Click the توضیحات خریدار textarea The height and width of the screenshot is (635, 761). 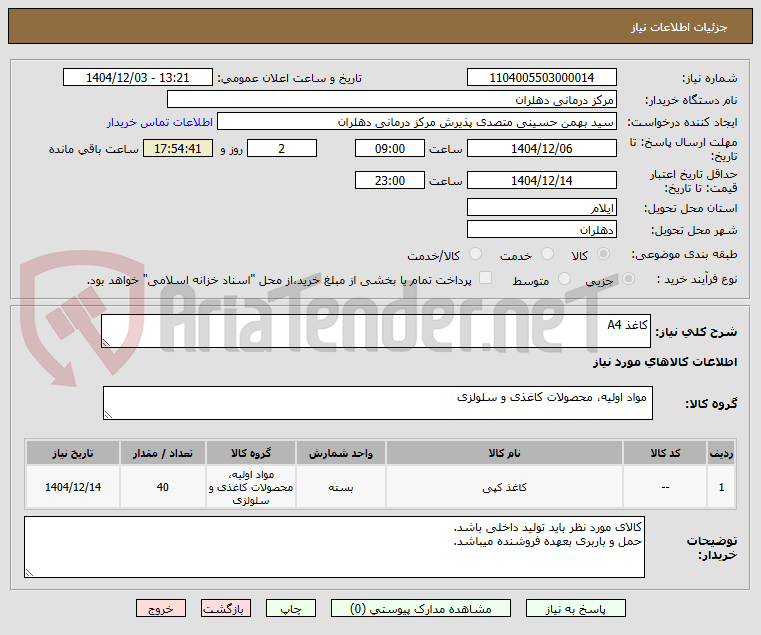334,547
